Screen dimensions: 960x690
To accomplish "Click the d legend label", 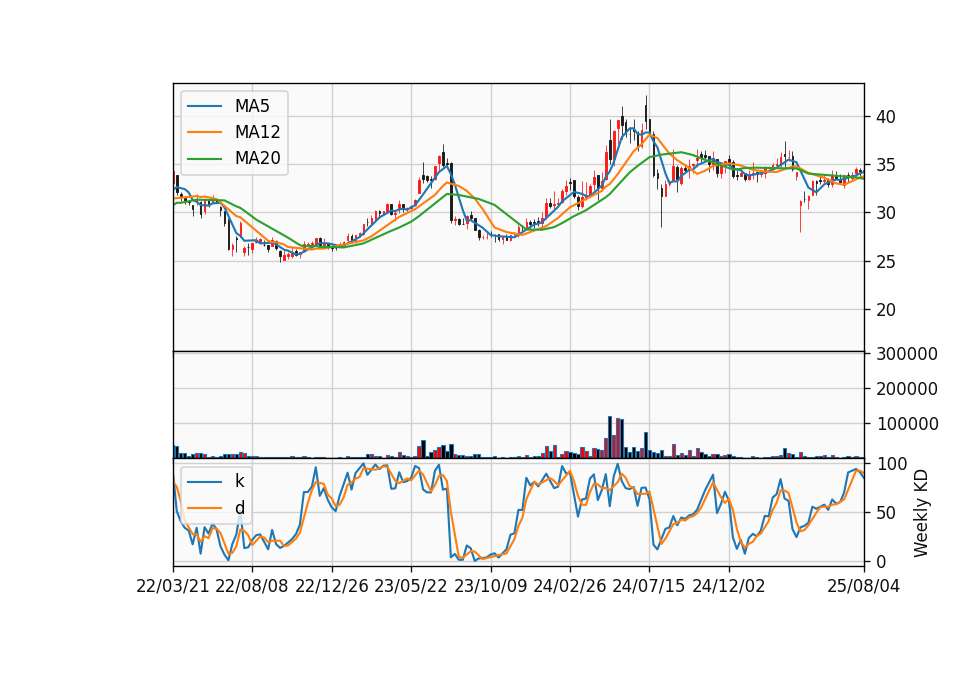I will (x=240, y=508).
